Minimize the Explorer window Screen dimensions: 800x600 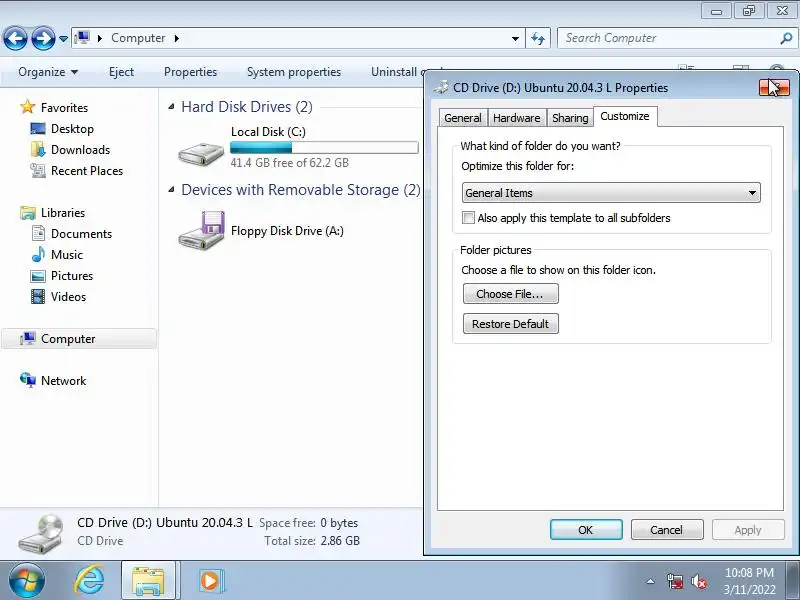click(716, 11)
